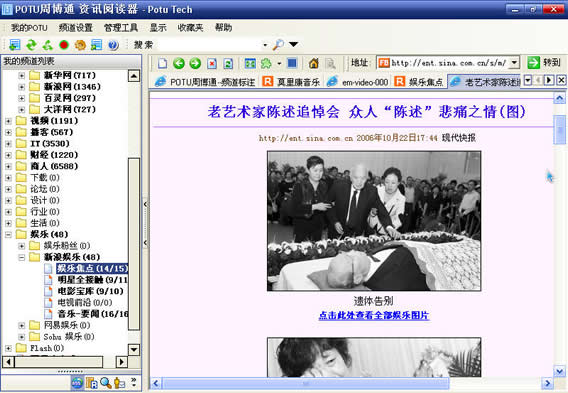
Task: Switch to 莫里康音乐 tab
Action: coord(291,81)
